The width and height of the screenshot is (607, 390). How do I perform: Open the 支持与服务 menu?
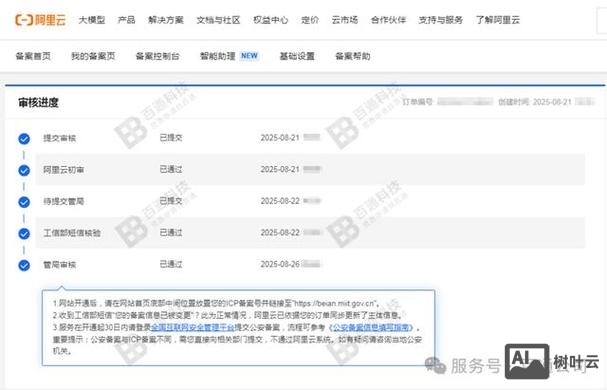[x=441, y=20]
